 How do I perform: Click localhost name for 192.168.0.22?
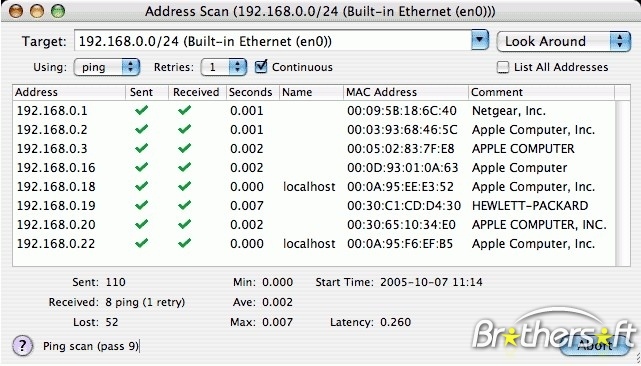pyautogui.click(x=309, y=243)
